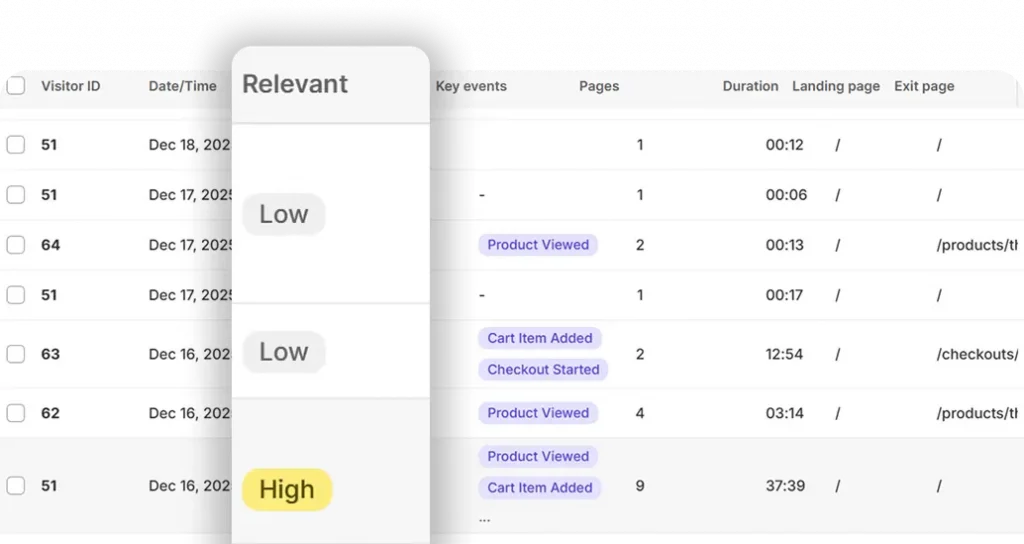This screenshot has width=1024, height=544.
Task: Sort by the Visitor ID column header
Action: 70,86
